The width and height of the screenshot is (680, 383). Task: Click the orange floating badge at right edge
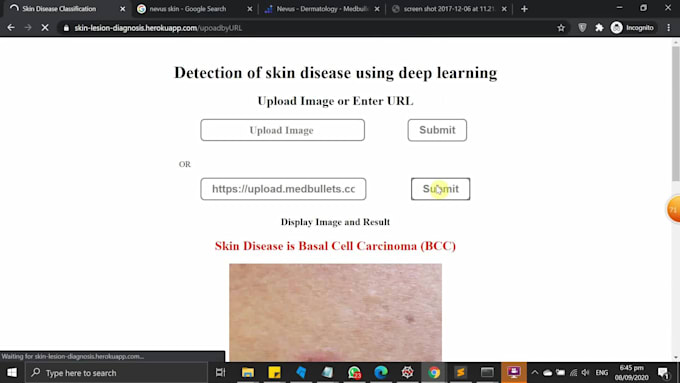coord(673,210)
